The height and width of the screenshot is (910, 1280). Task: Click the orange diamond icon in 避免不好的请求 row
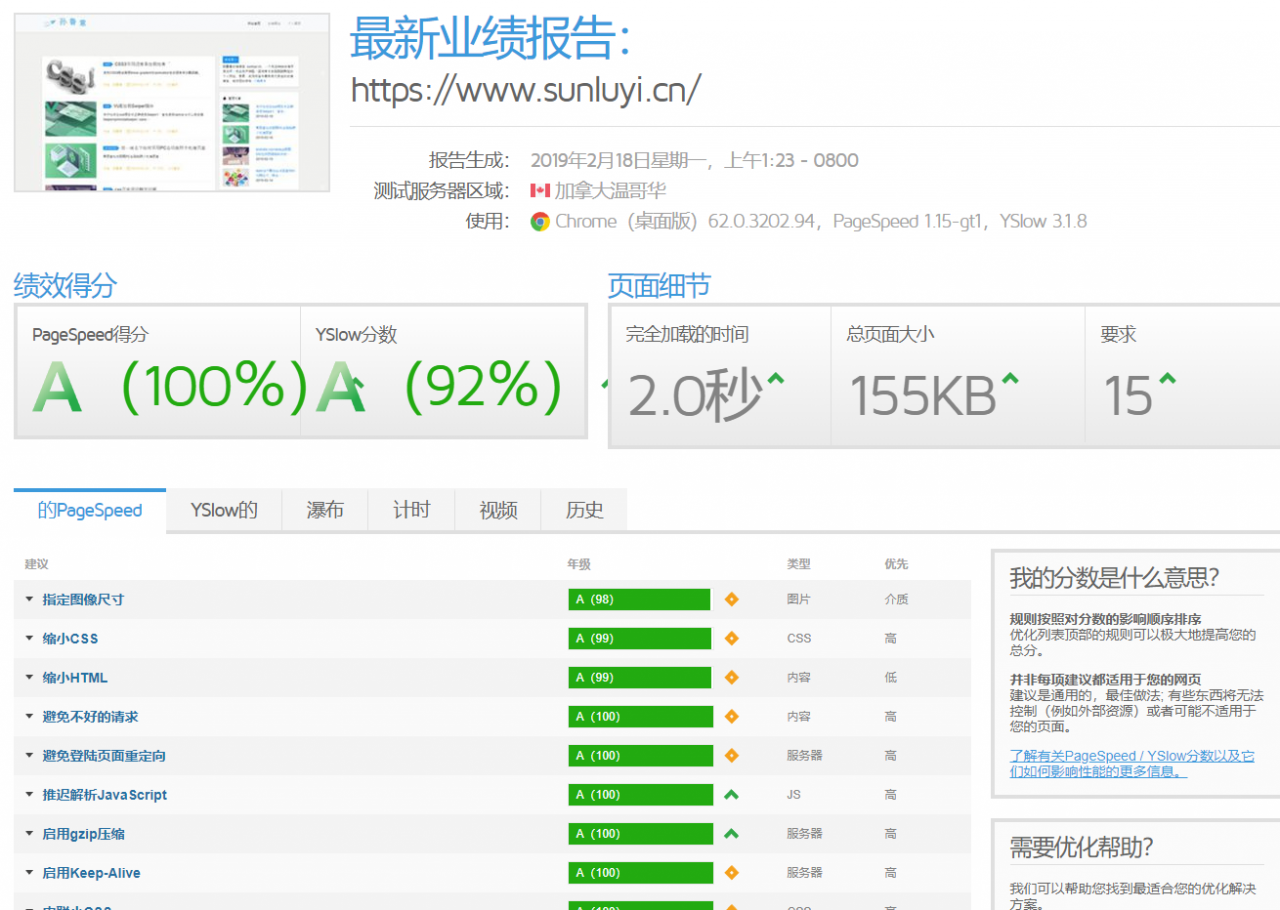click(731, 717)
